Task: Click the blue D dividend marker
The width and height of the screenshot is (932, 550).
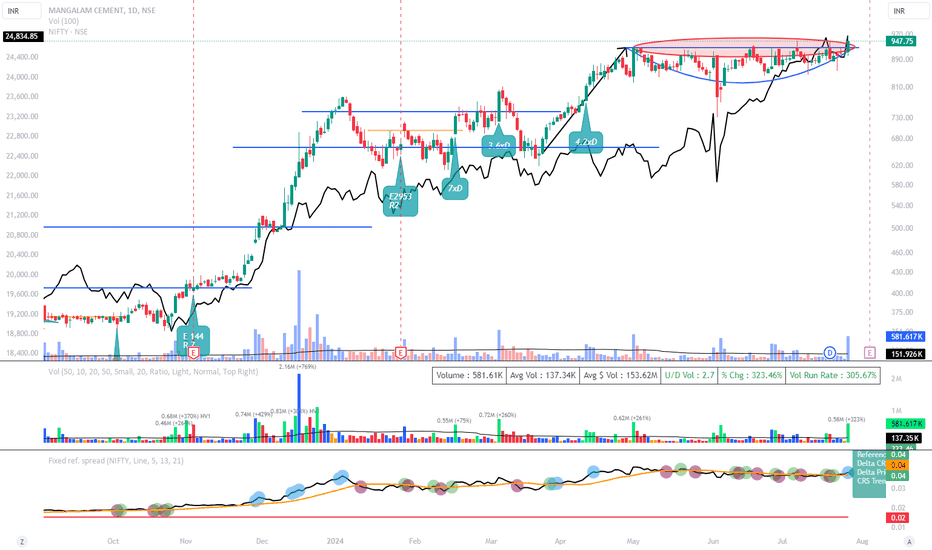Action: (x=830, y=353)
